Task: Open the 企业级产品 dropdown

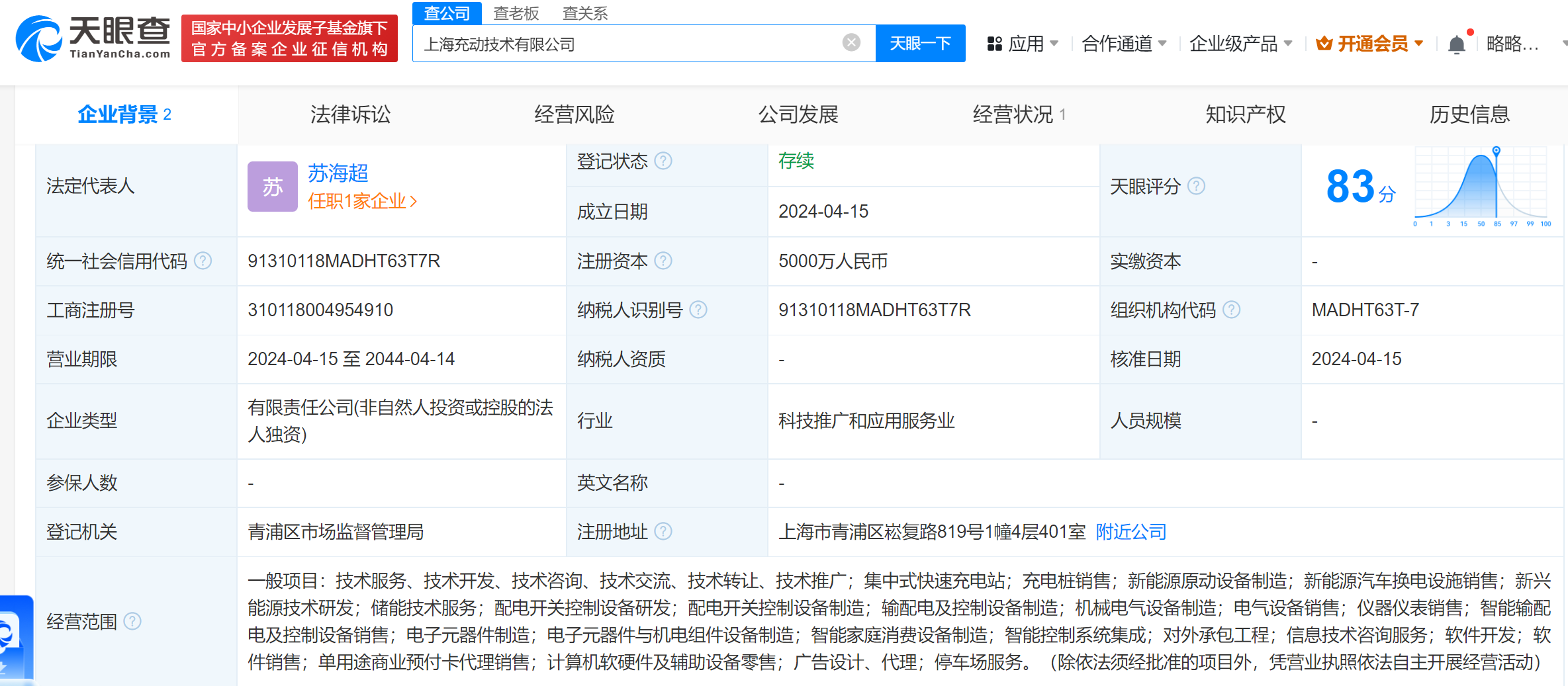Action: coord(1240,44)
